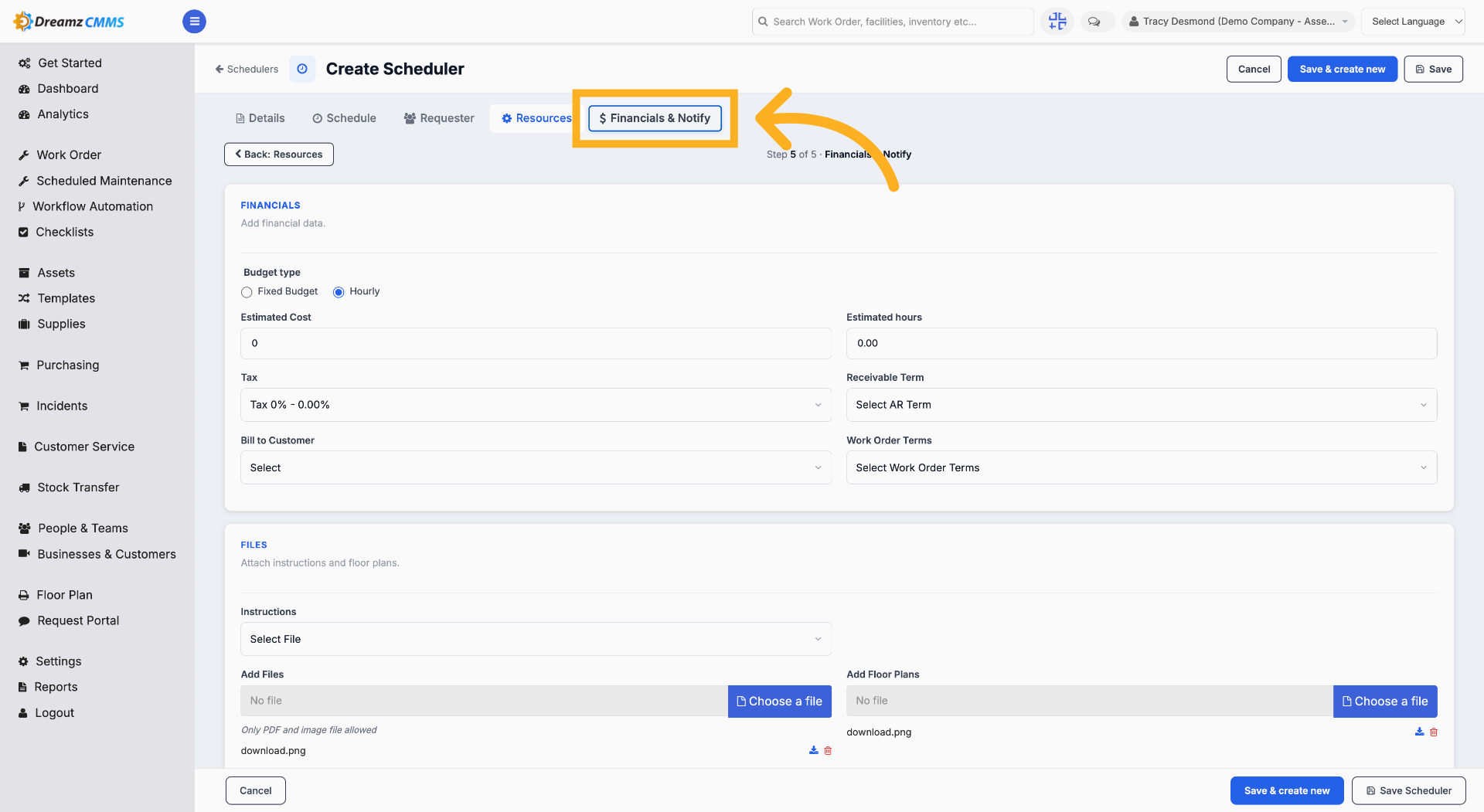Open Incidents in the sidebar
The height and width of the screenshot is (812, 1484).
62,406
